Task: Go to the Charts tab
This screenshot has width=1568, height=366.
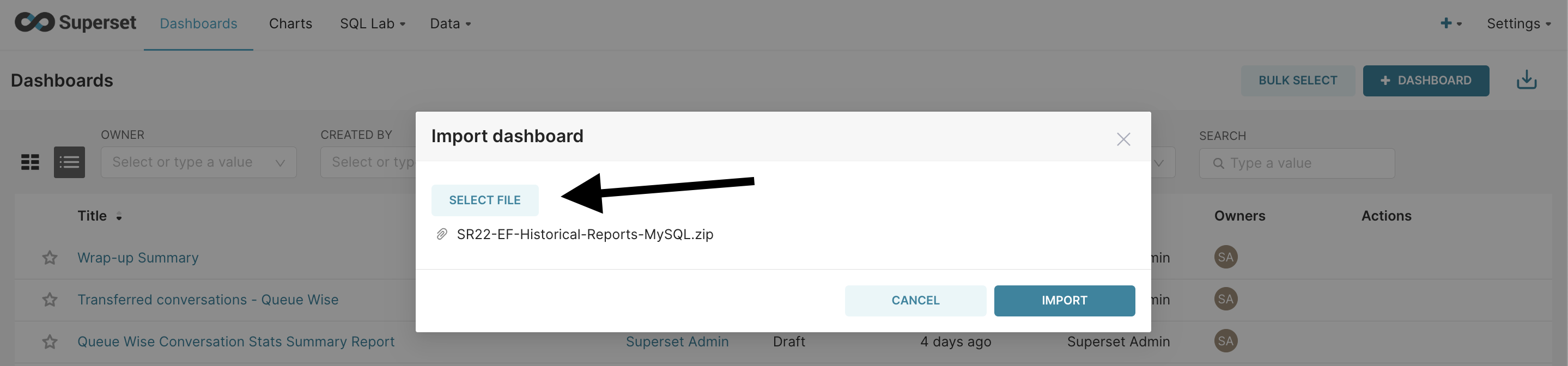Action: click(290, 24)
